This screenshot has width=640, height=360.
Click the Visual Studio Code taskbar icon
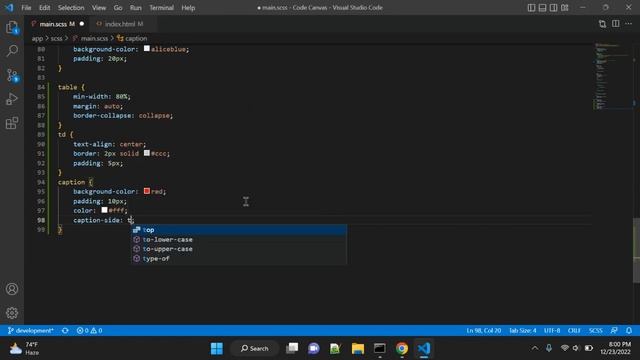tap(424, 348)
